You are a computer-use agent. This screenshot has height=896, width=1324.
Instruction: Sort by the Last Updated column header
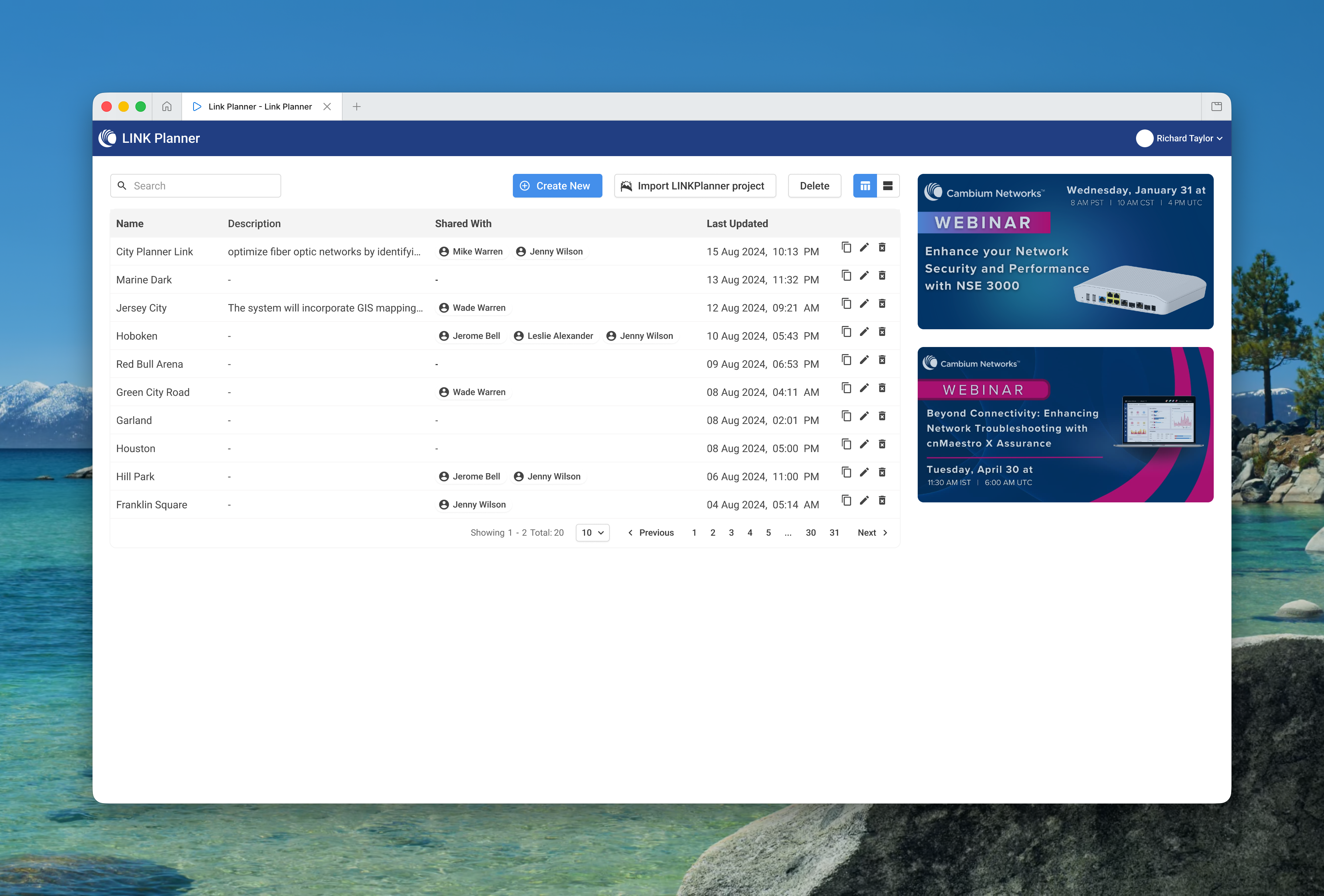[737, 224]
